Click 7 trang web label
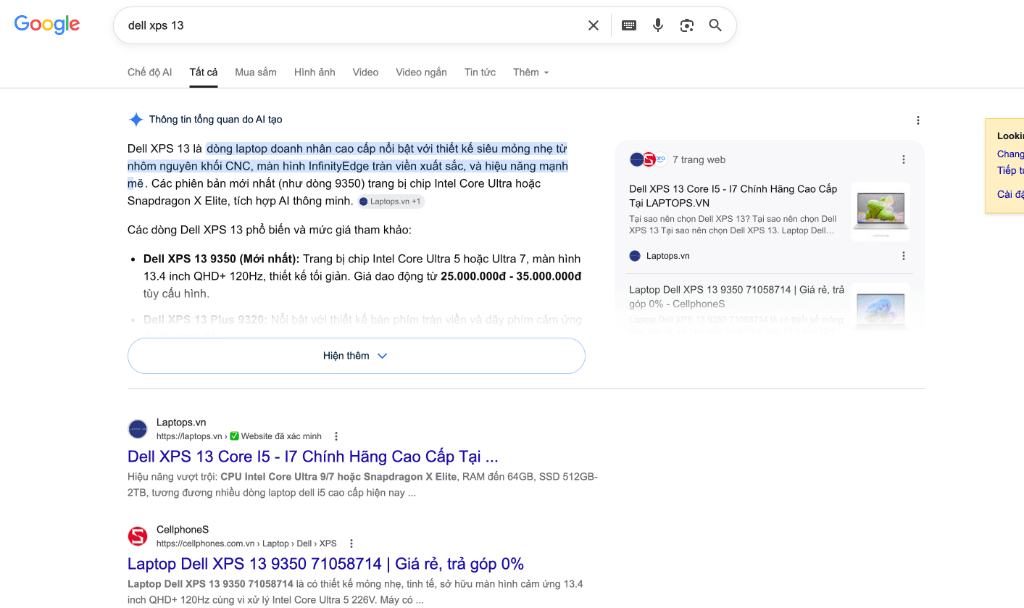This screenshot has width=1024, height=608. click(699, 159)
